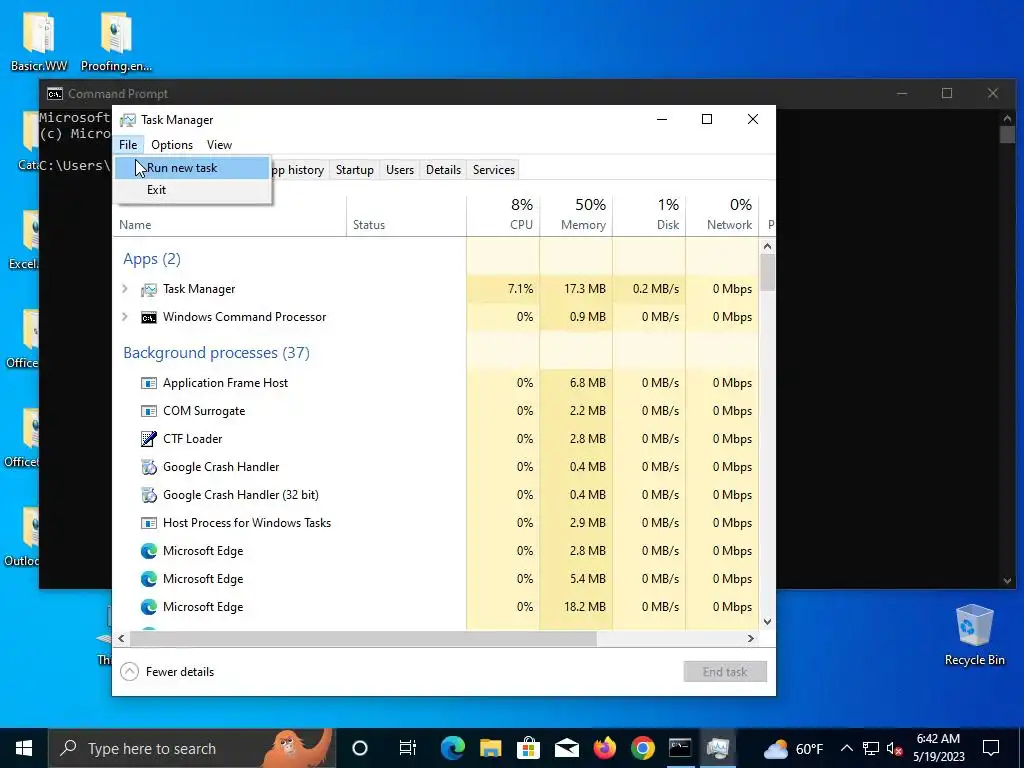Click the process list scroll-down arrow
This screenshot has height=768, width=1024.
click(x=767, y=622)
